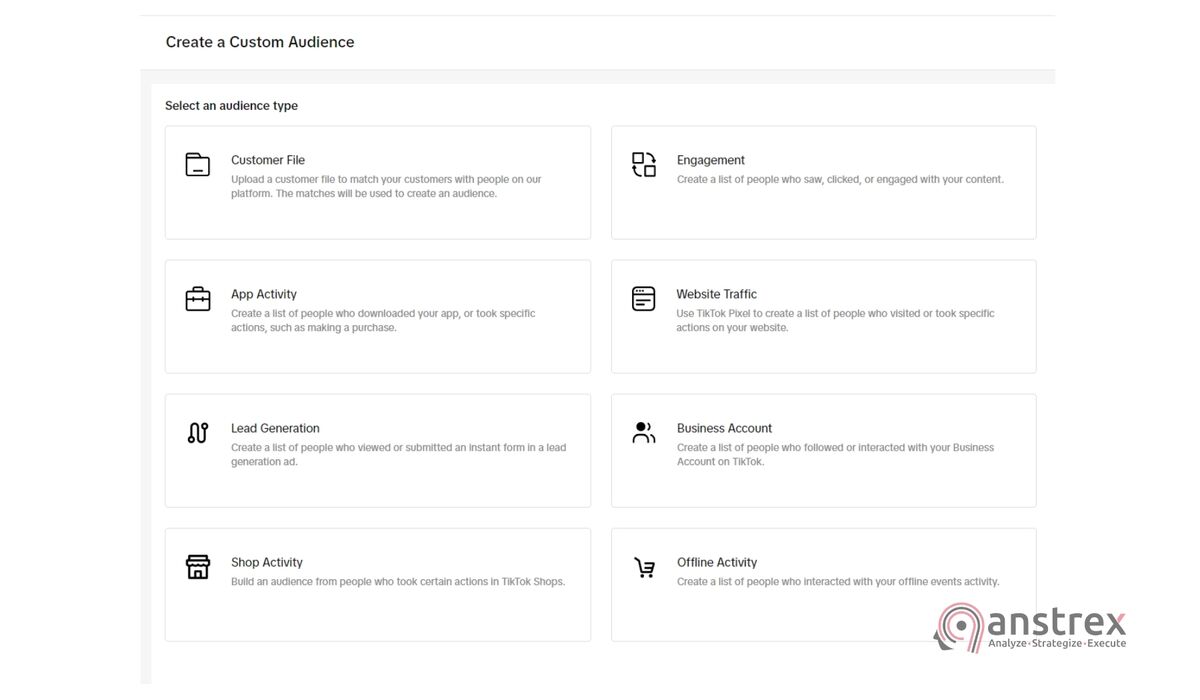Click the Engagement icon
1200x700 pixels.
643,165
